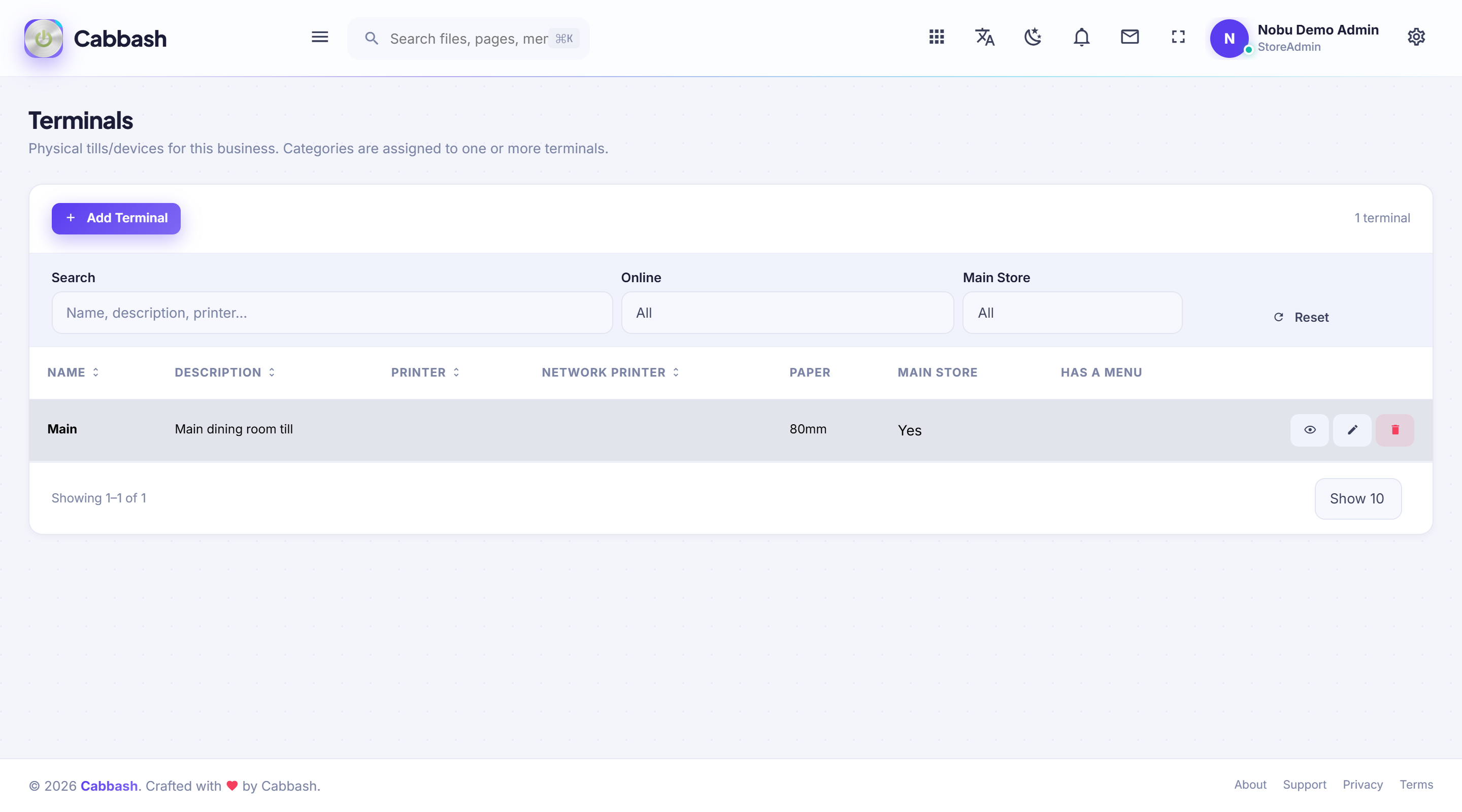Click the Cabbash logo icon

(43, 38)
